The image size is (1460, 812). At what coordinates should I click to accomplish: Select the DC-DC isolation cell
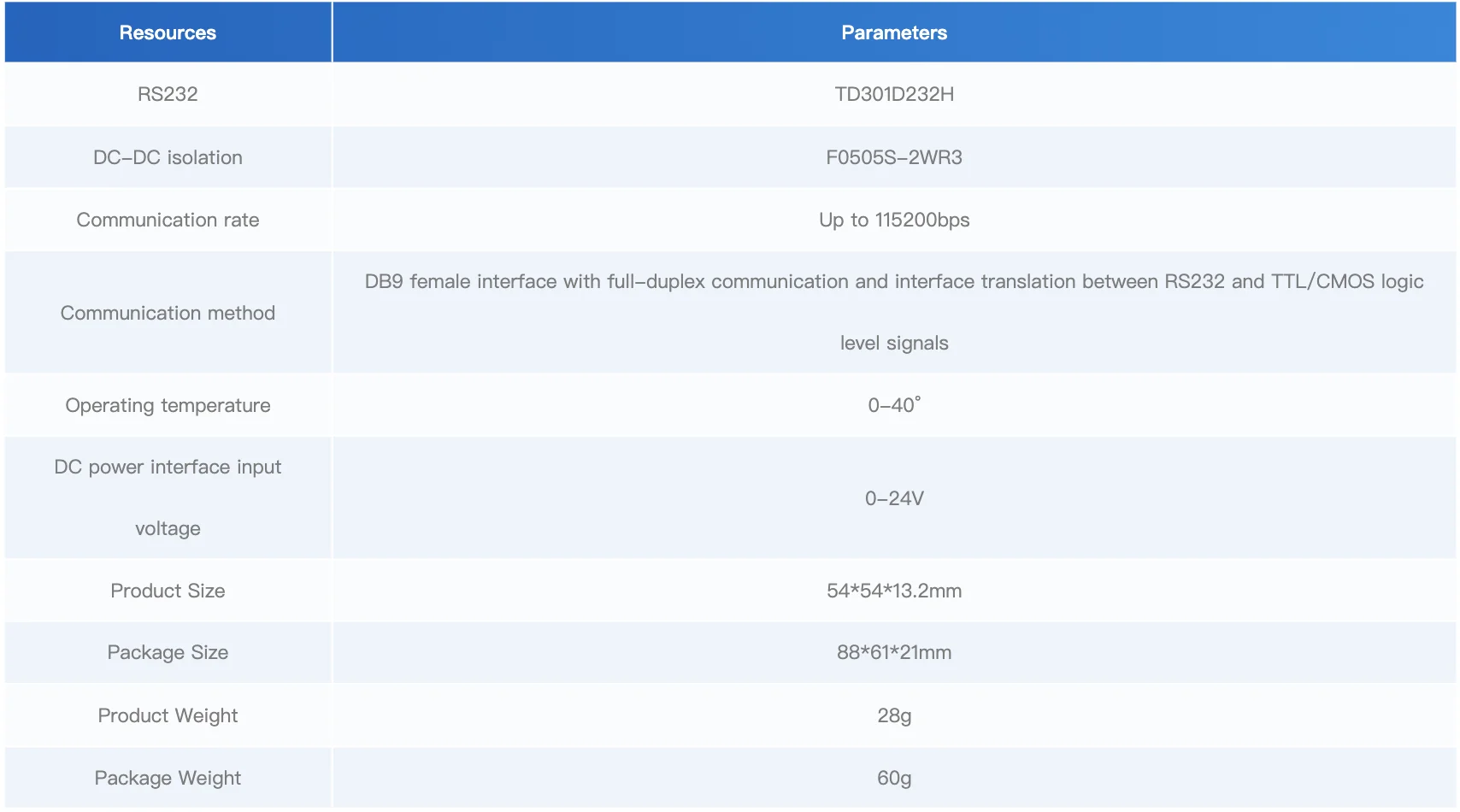168,157
